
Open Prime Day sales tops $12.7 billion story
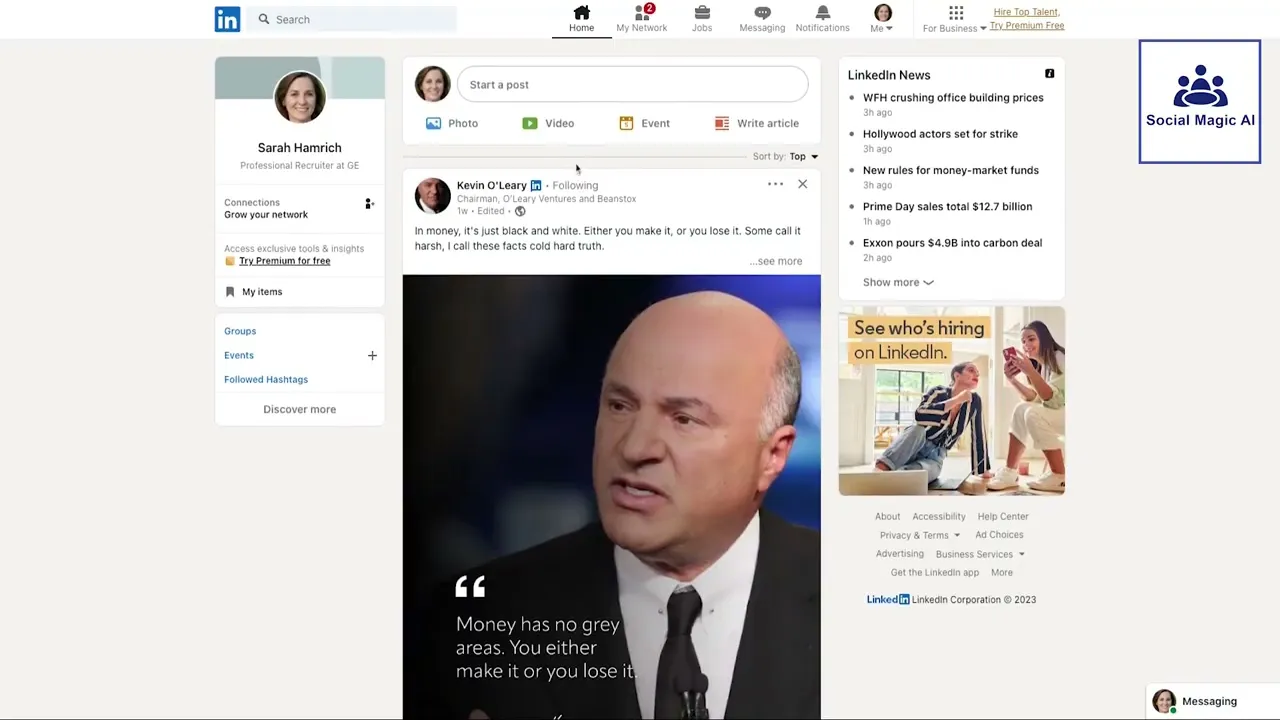pyautogui.click(x=947, y=207)
